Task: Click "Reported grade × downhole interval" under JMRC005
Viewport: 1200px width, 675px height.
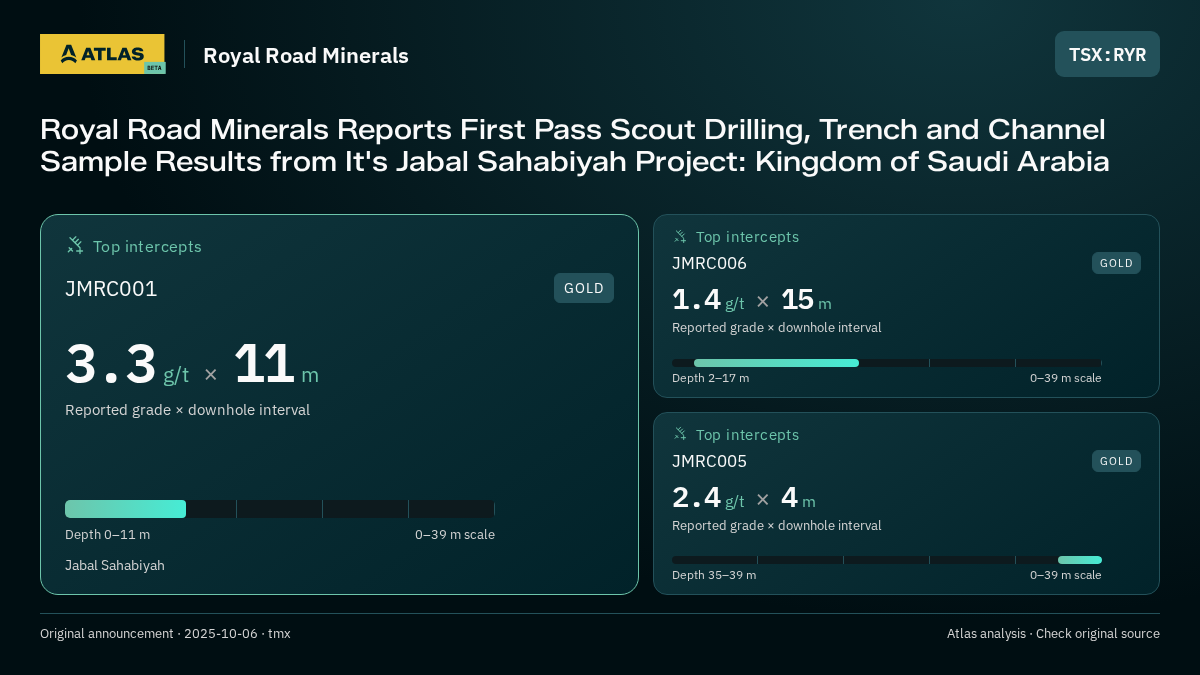Action: (x=777, y=525)
